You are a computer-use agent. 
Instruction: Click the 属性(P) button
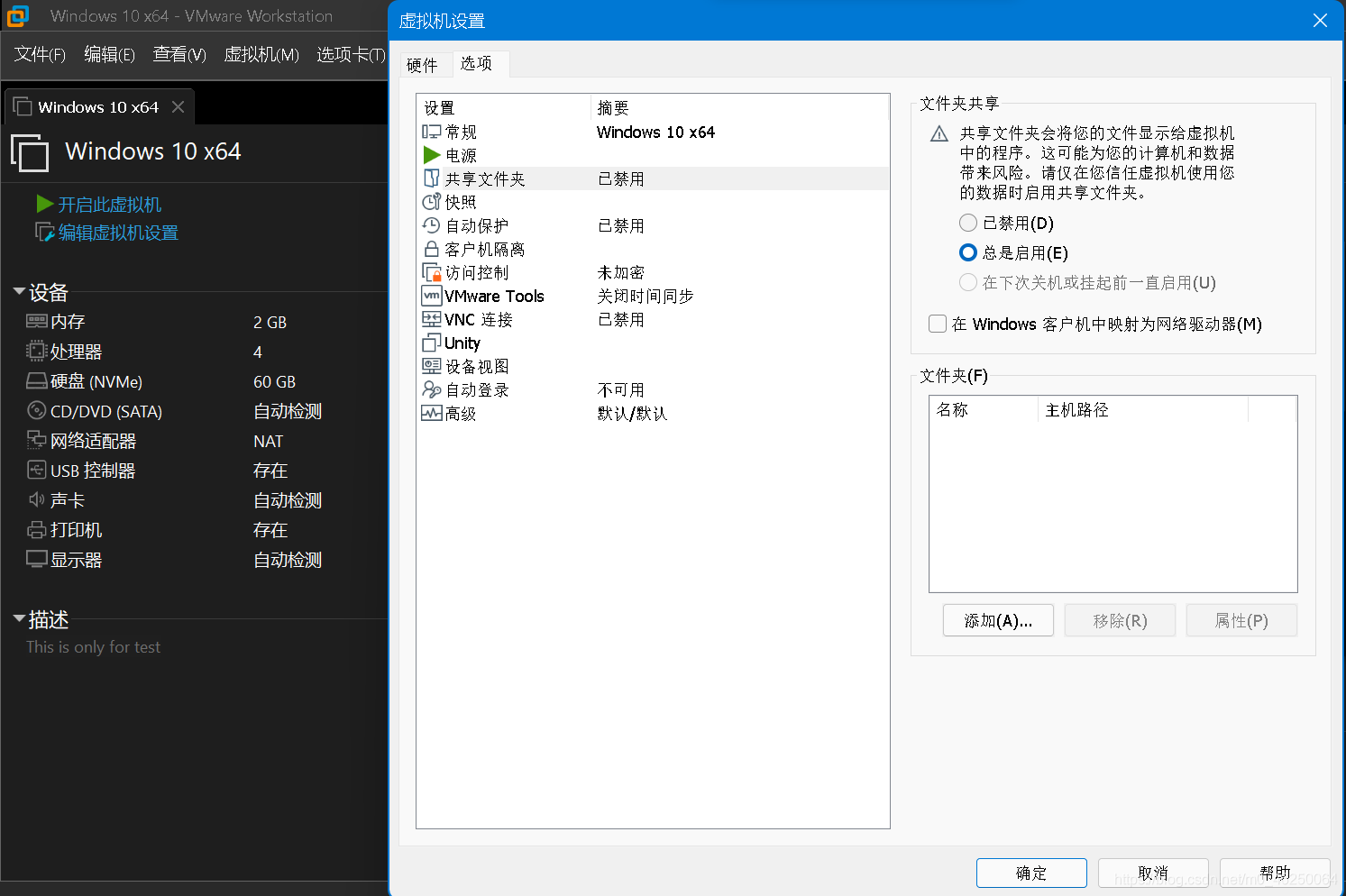(1241, 620)
